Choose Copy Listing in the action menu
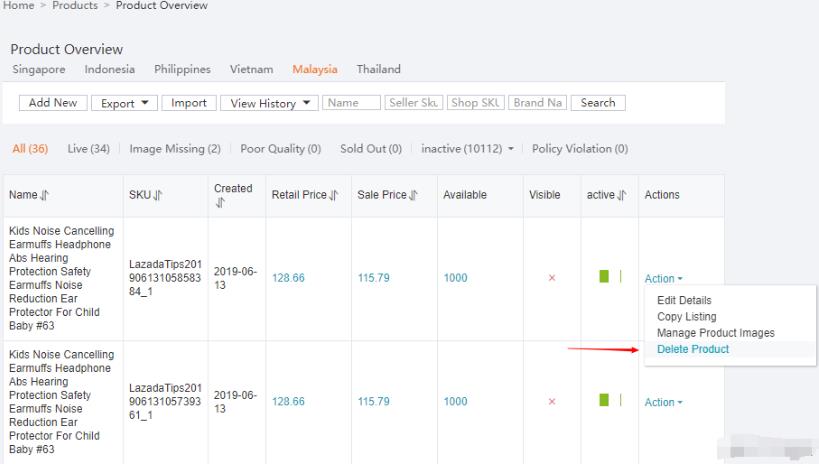This screenshot has height=464, width=819. (686, 317)
